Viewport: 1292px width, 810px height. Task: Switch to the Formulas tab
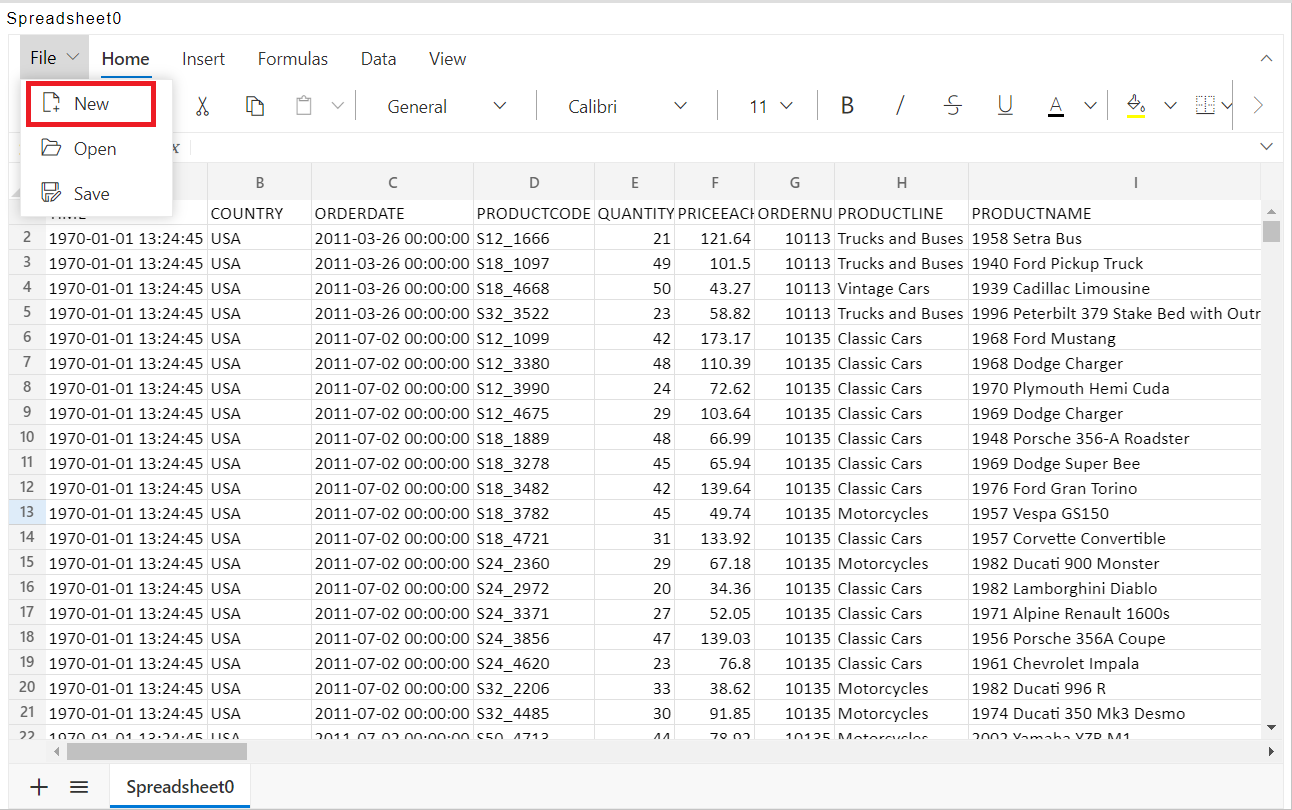click(x=293, y=59)
